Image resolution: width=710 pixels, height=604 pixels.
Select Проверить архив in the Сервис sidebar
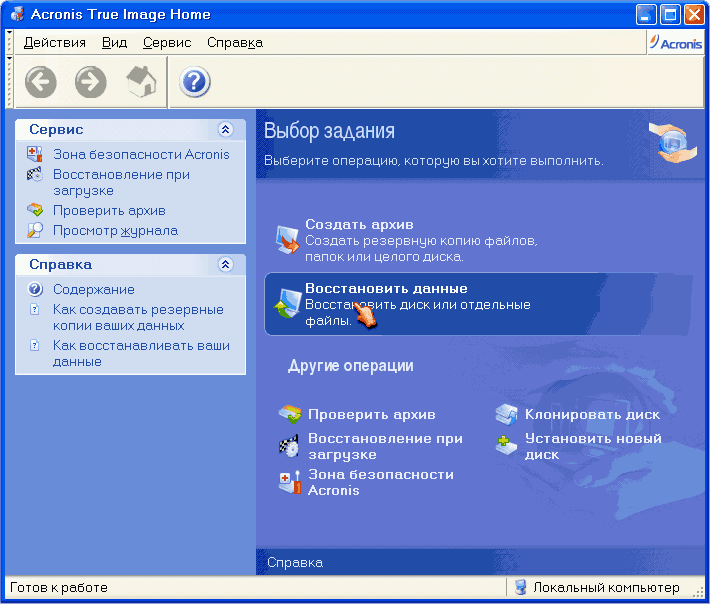(x=109, y=211)
